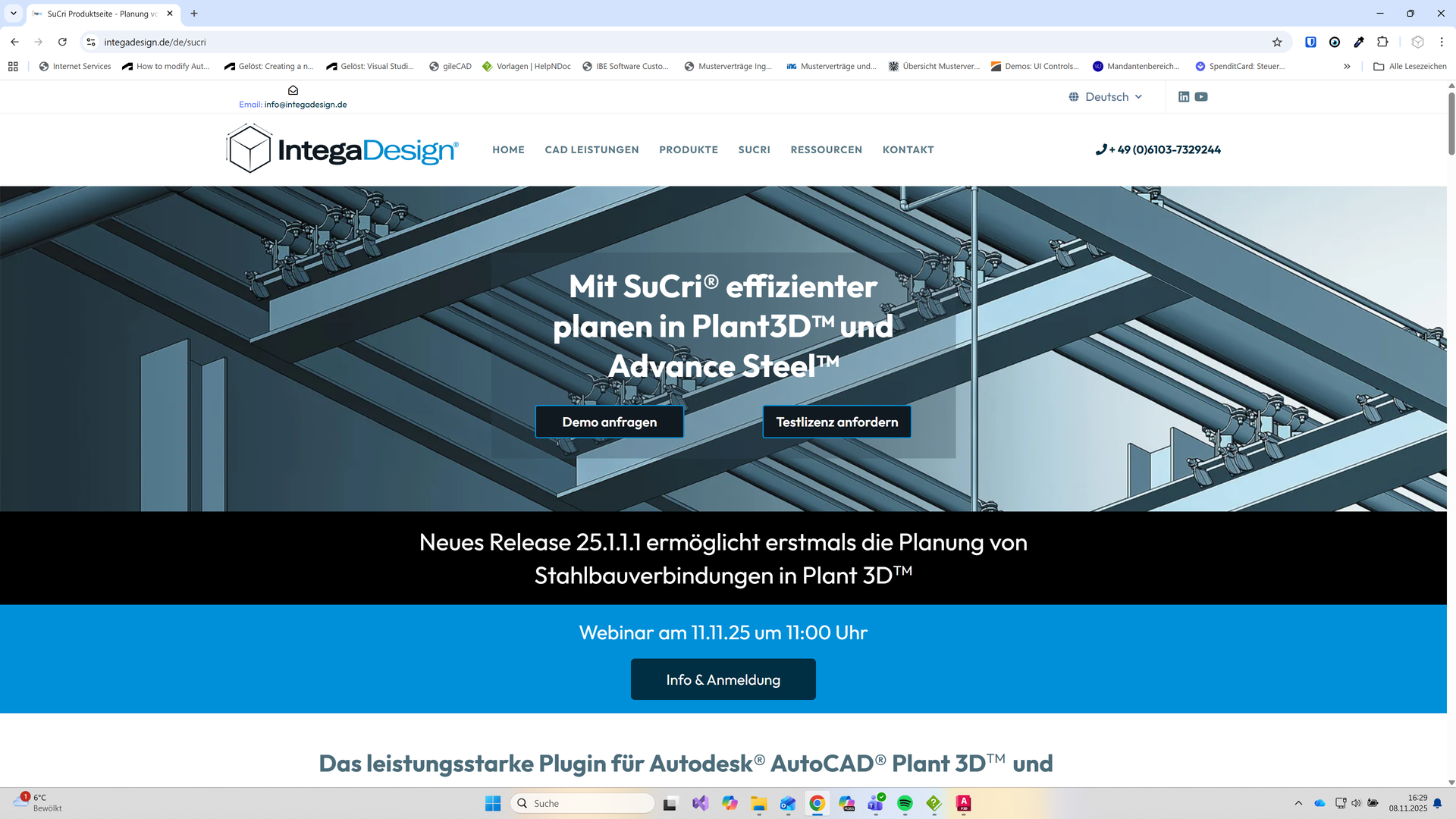Open Copilot from the taskbar
The height and width of the screenshot is (819, 1456).
(x=730, y=803)
